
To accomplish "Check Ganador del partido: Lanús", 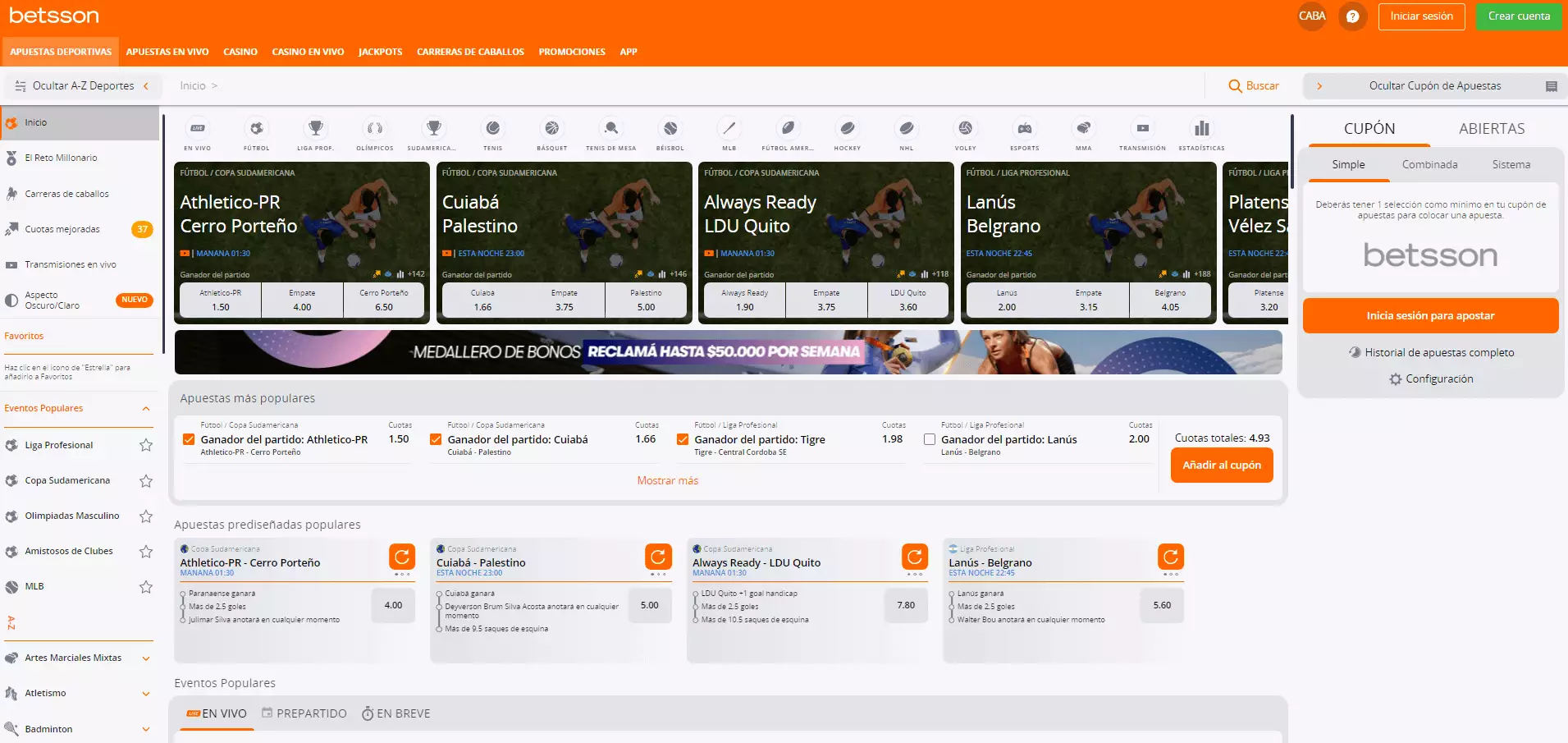I will coord(930,439).
